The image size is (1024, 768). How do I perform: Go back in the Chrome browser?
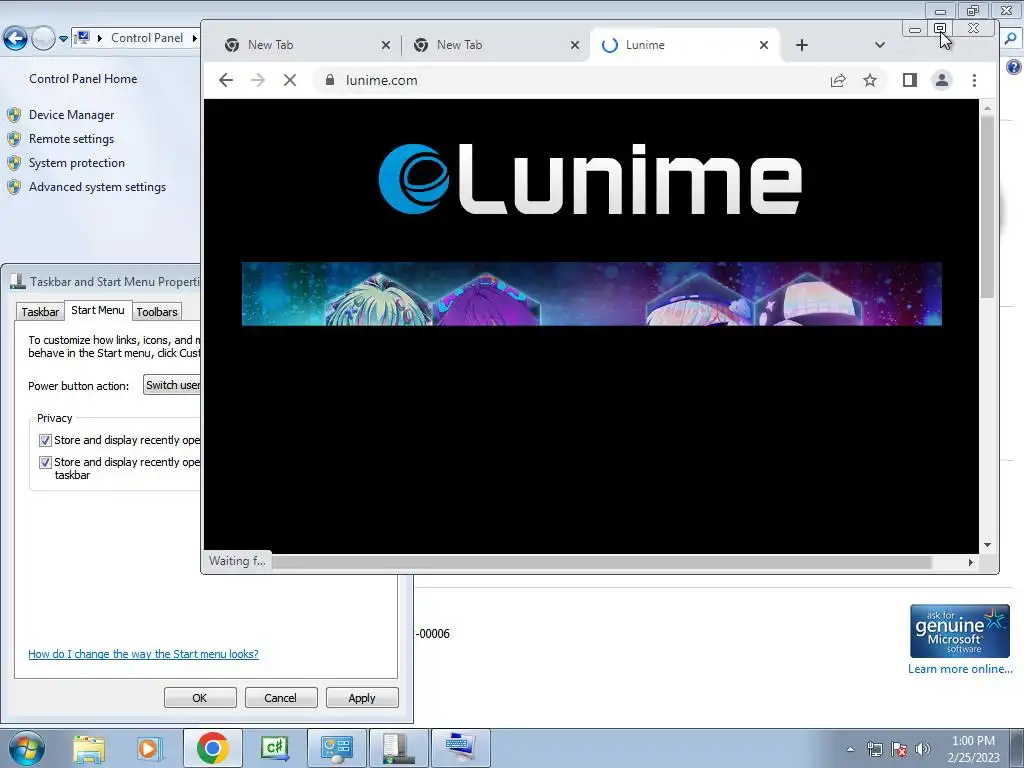coord(226,80)
